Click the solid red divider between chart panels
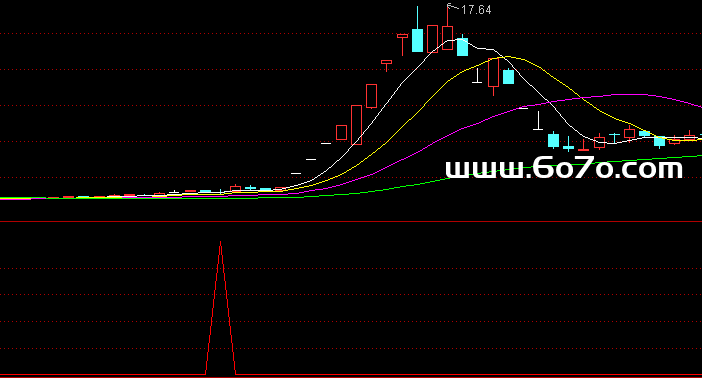The height and width of the screenshot is (378, 702). [x=351, y=221]
